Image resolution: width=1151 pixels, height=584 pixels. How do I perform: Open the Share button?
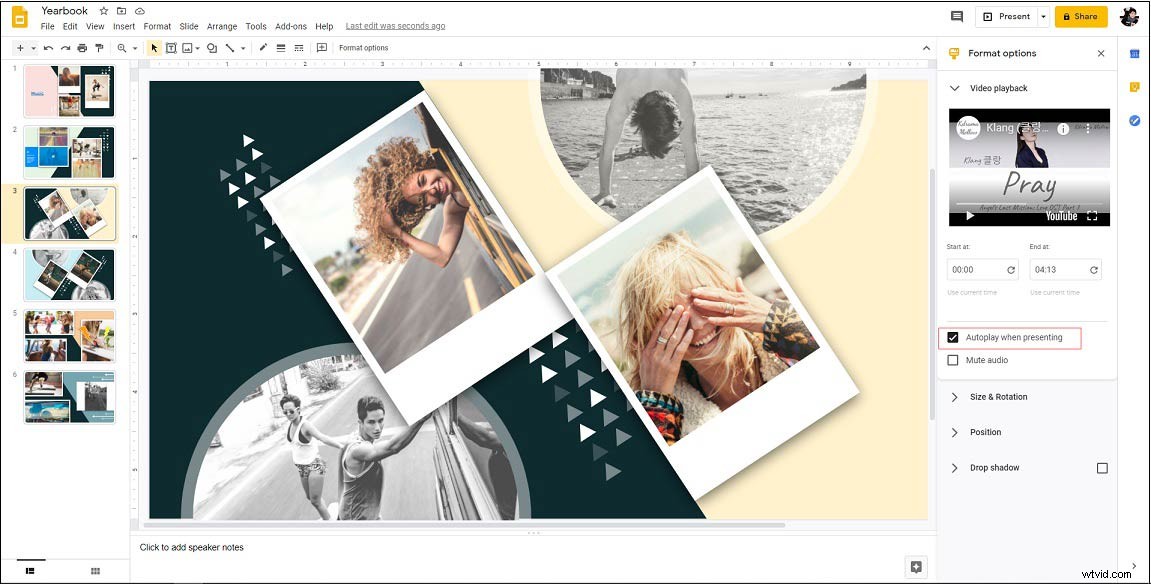(x=1081, y=16)
